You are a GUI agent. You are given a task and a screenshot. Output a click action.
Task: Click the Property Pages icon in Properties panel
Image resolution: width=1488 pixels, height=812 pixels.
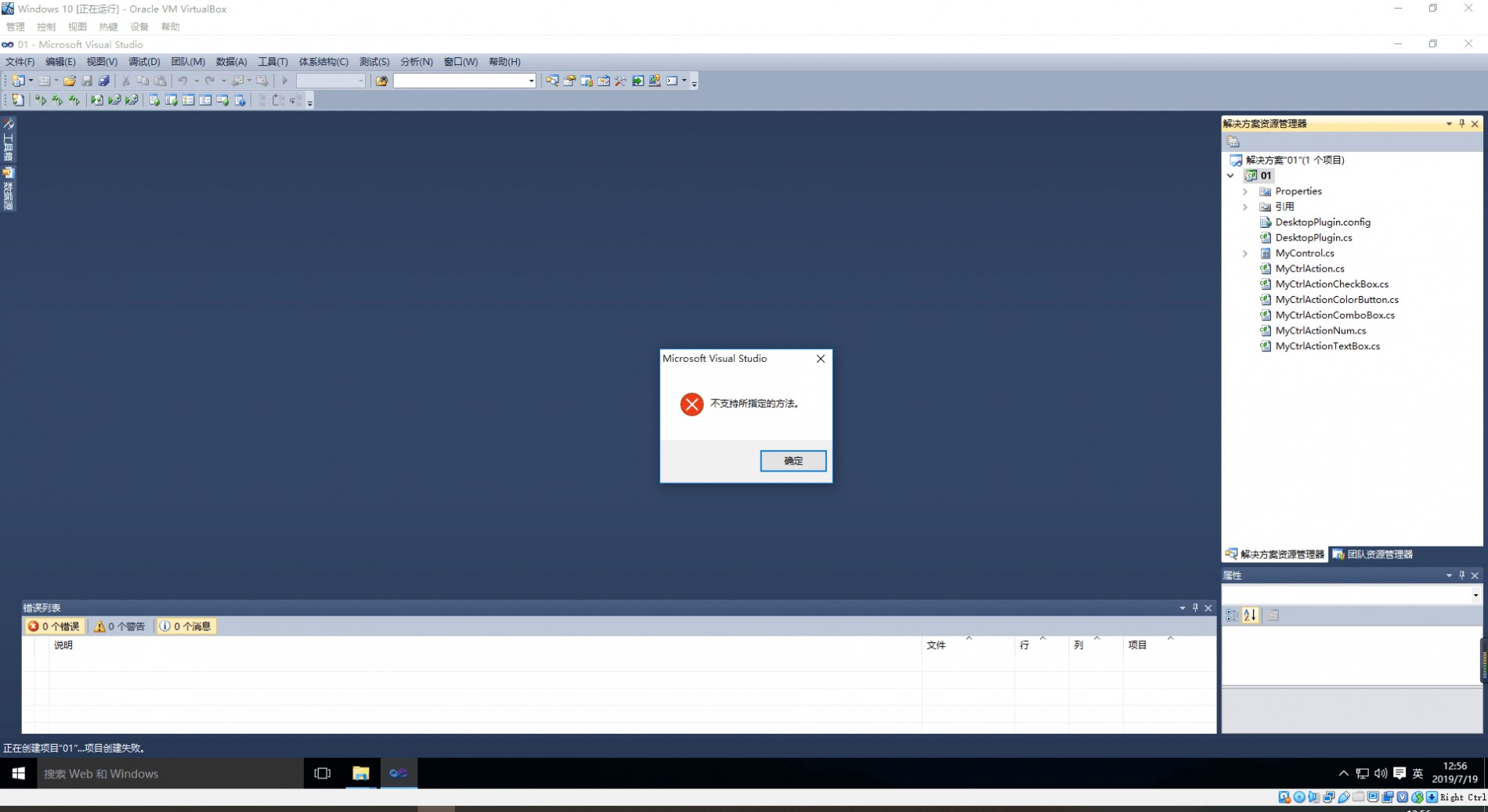pyautogui.click(x=1273, y=615)
